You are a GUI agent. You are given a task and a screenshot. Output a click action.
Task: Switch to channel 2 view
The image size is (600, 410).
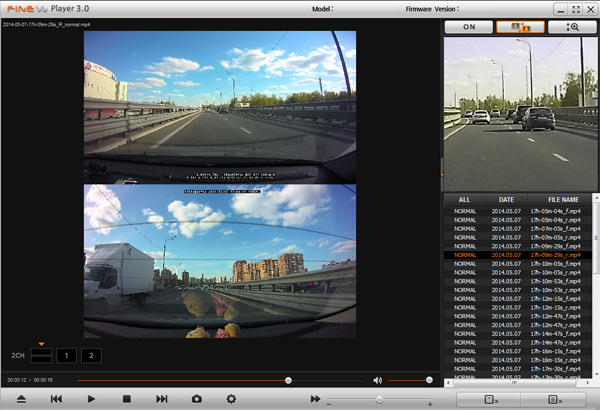coord(91,355)
